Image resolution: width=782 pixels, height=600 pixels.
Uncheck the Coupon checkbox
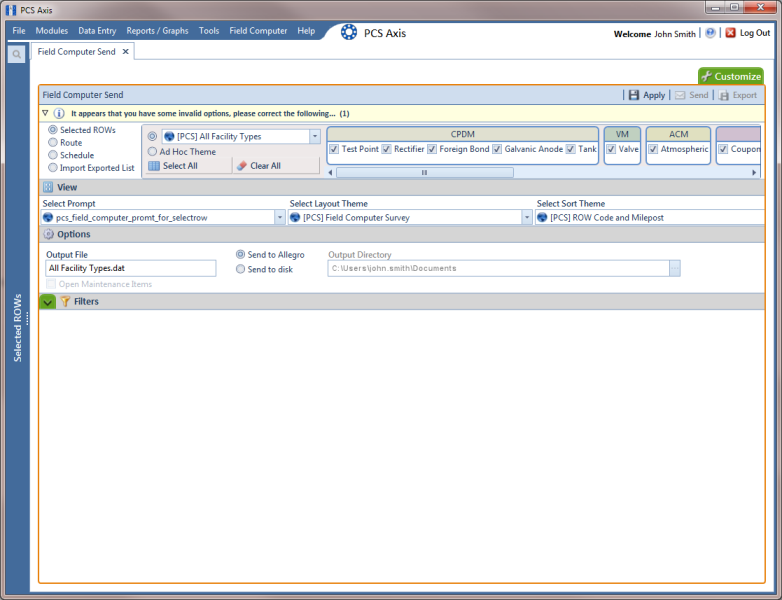click(723, 149)
